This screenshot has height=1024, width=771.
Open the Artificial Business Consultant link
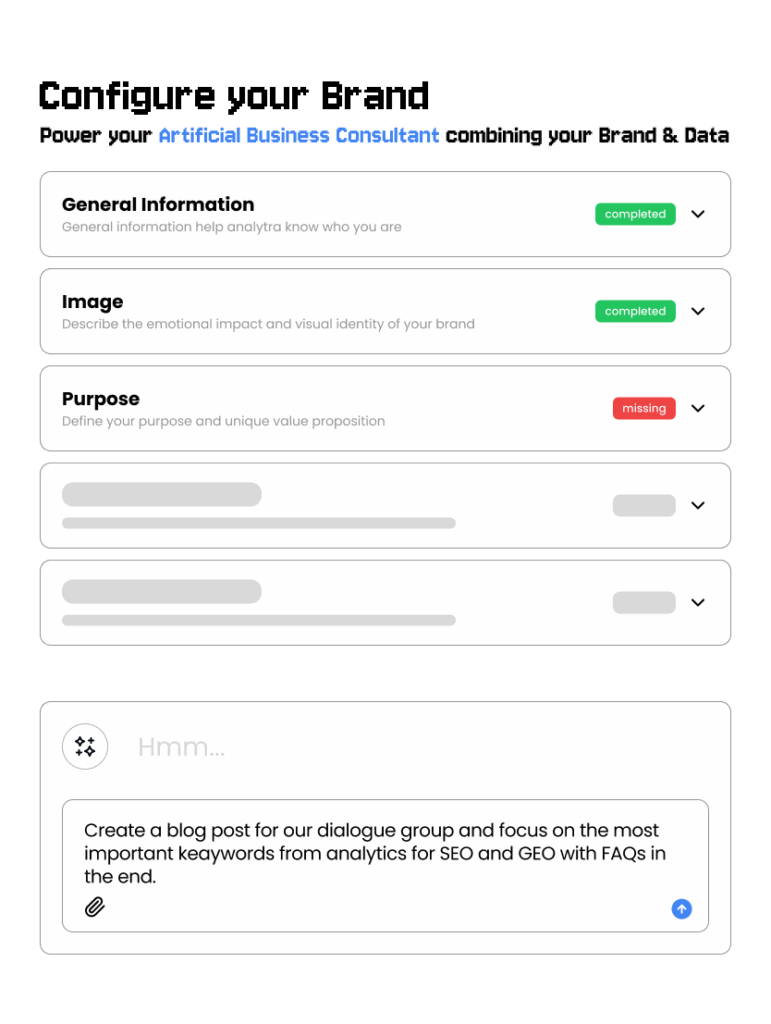click(298, 135)
